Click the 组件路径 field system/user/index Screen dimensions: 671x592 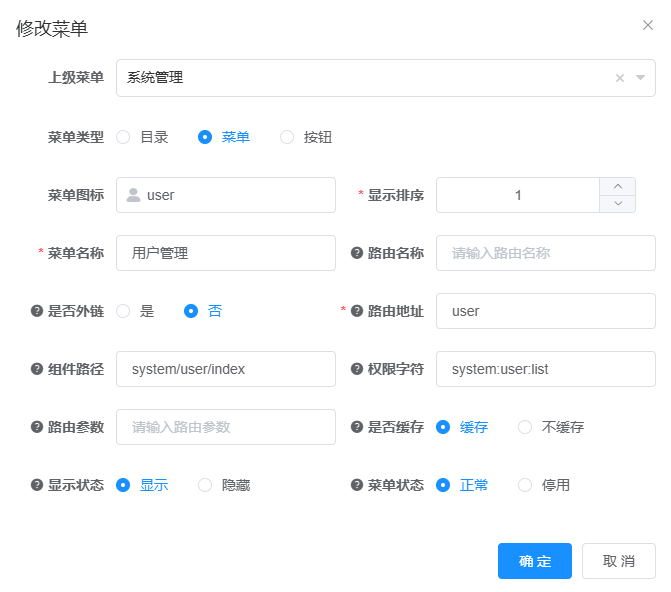pyautogui.click(x=226, y=369)
